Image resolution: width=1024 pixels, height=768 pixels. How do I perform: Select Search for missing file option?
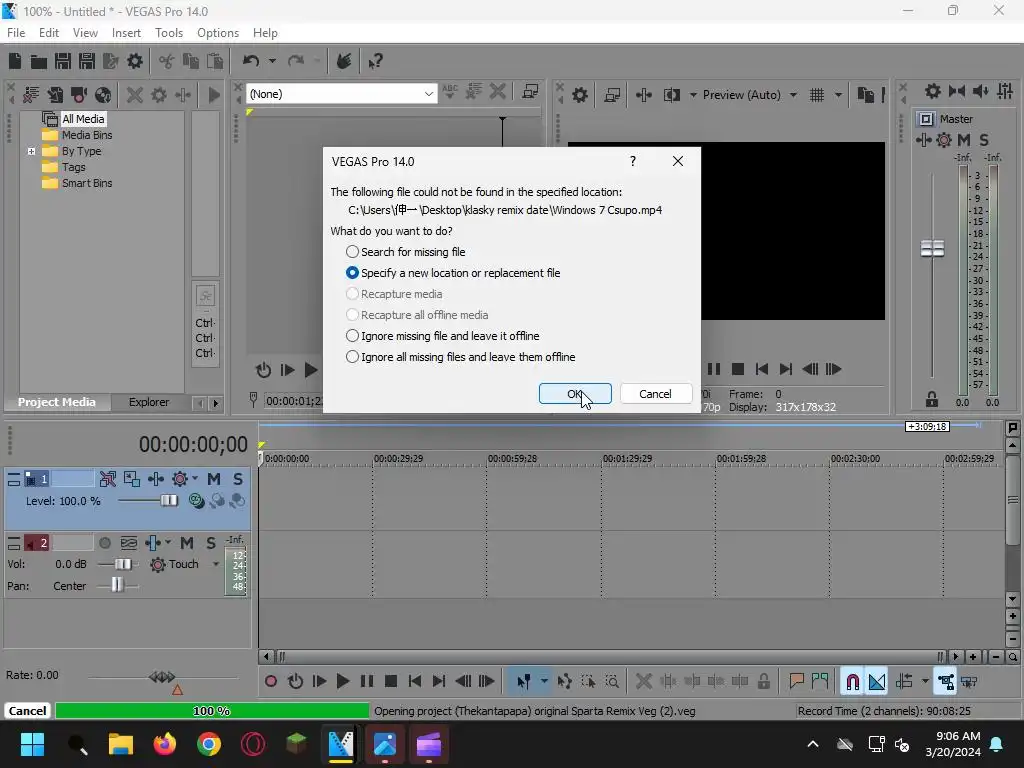point(406,252)
